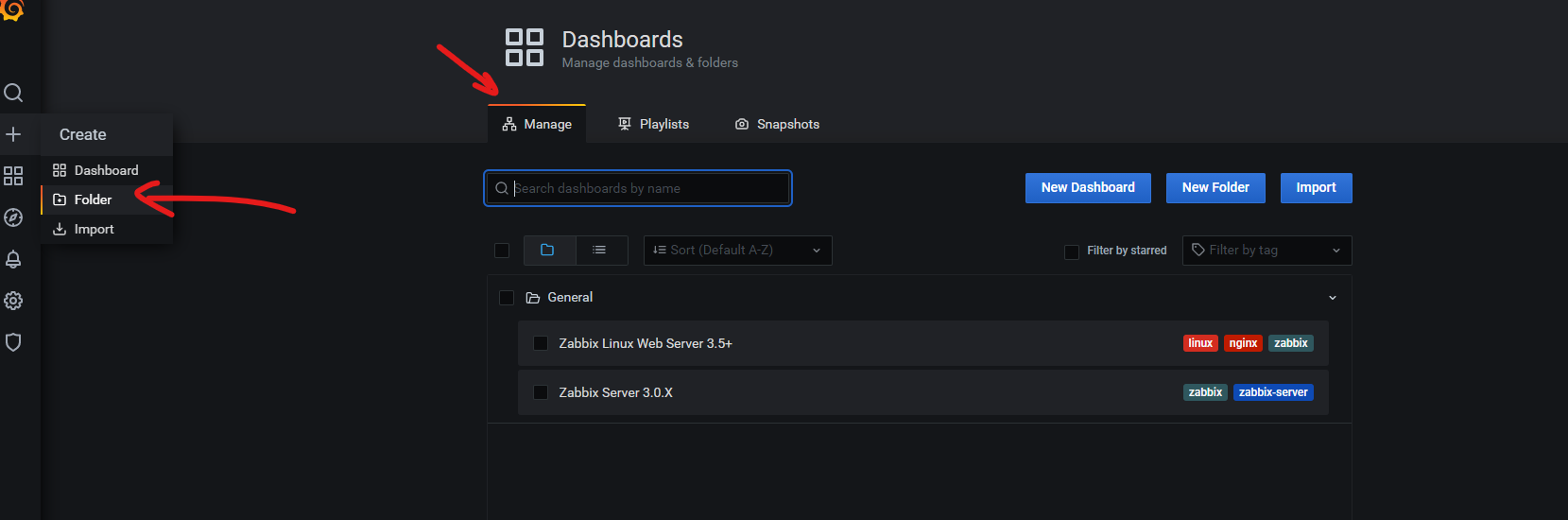Open the Alerting bell icon
This screenshot has width=1568, height=520.
pos(13,259)
